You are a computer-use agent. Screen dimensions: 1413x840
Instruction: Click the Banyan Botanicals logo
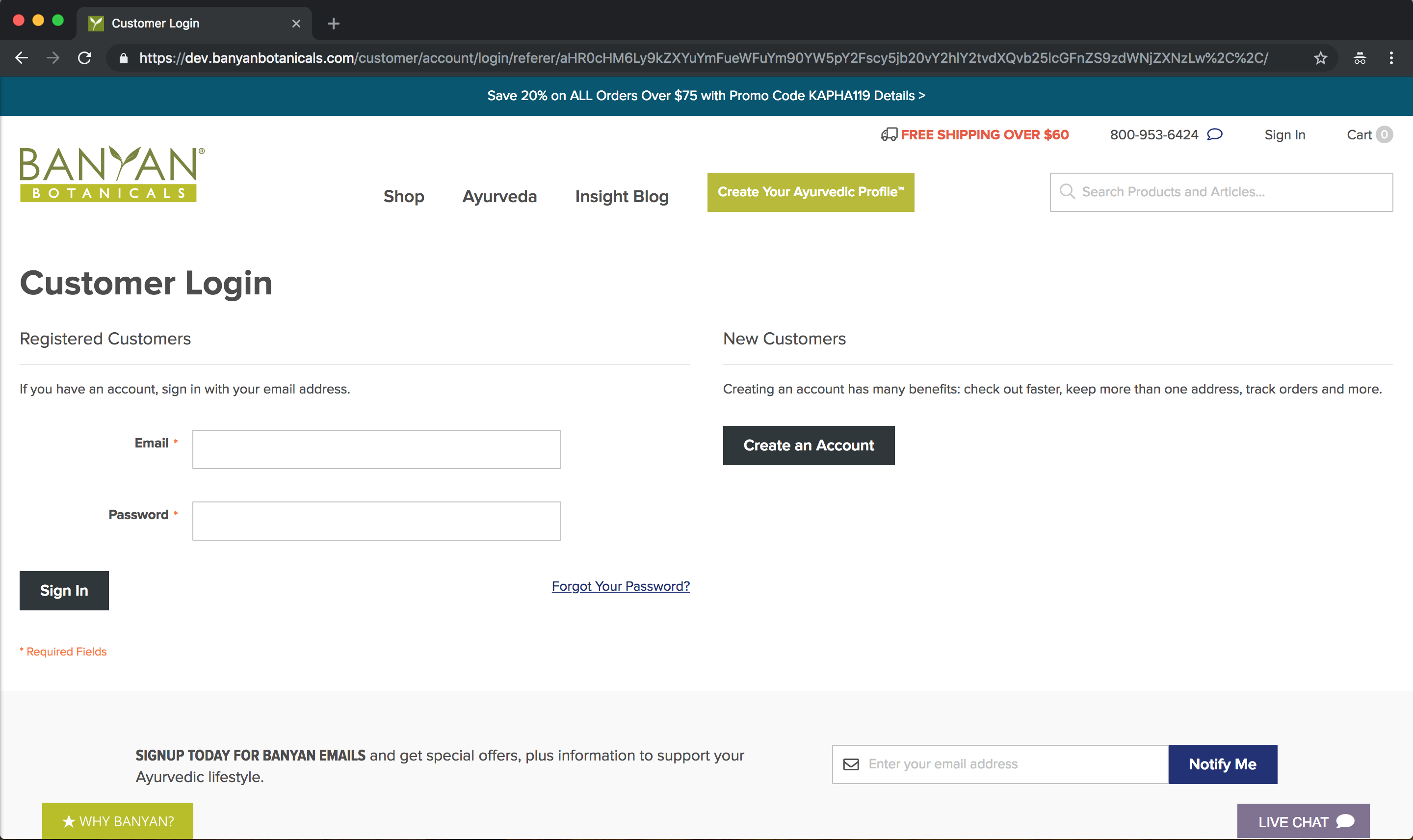tap(112, 173)
